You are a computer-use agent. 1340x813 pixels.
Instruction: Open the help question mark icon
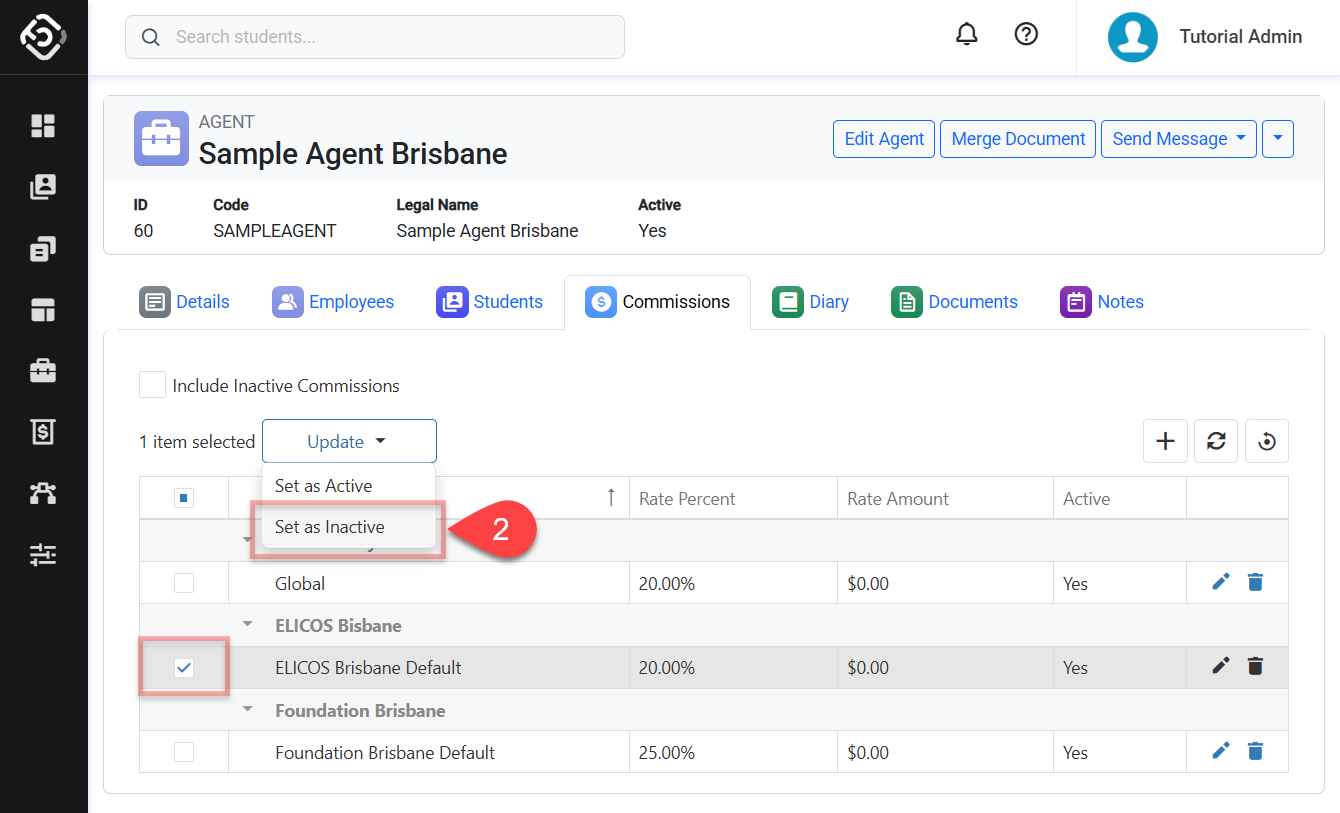coord(1026,35)
